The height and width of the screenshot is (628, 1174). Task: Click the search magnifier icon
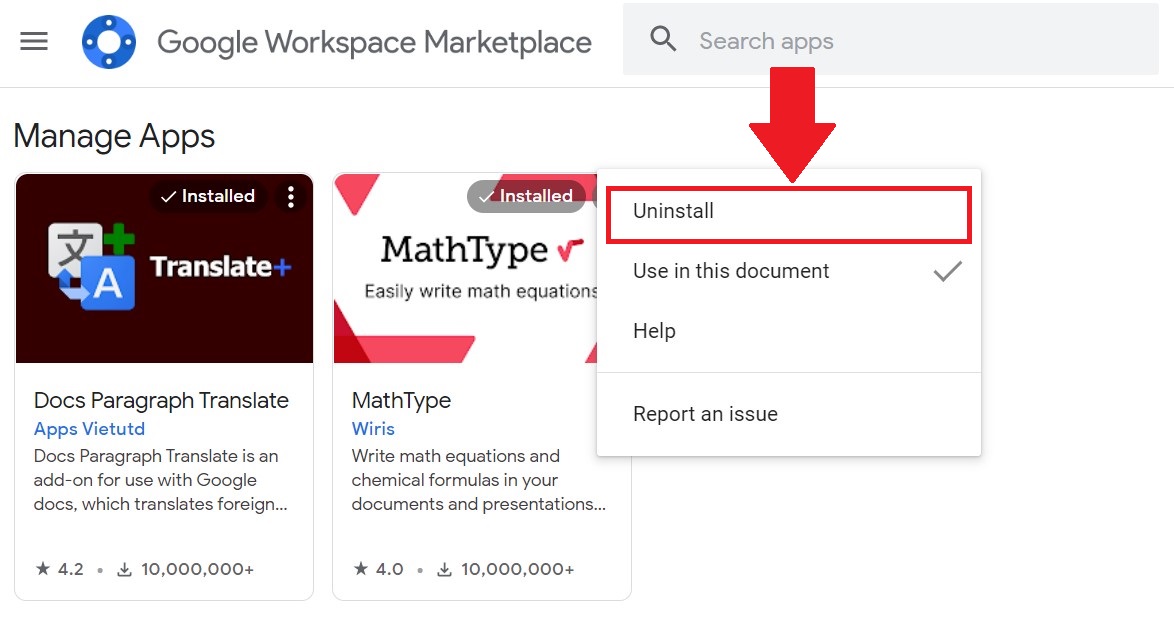pos(663,38)
